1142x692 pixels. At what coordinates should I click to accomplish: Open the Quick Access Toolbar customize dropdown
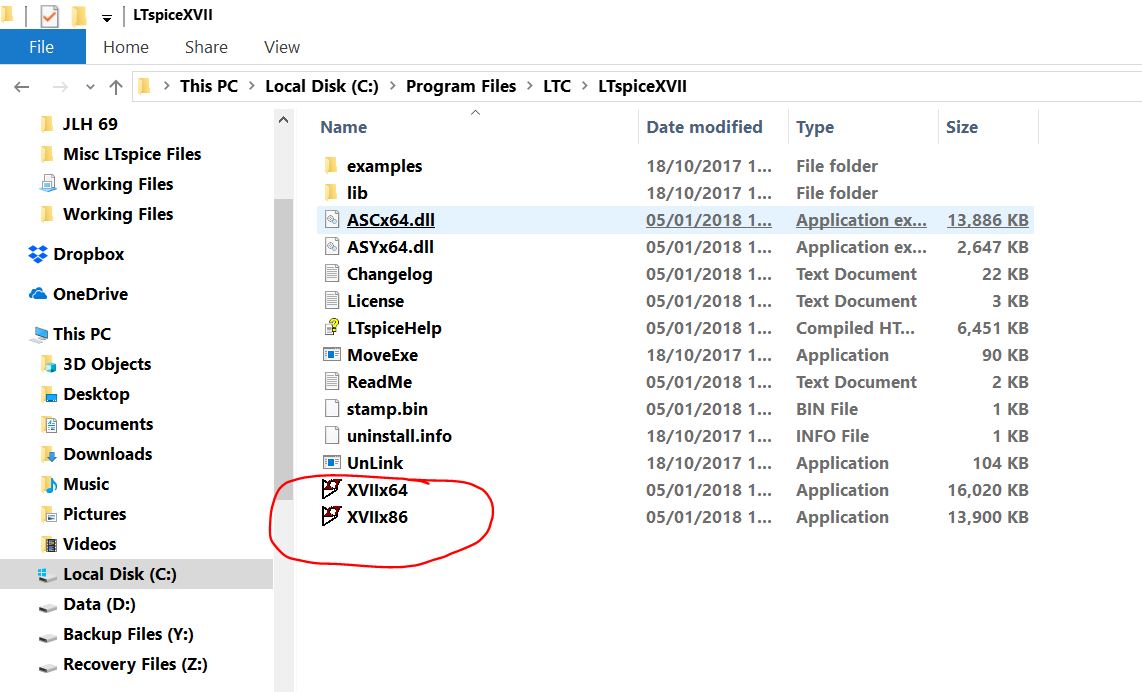coord(106,17)
